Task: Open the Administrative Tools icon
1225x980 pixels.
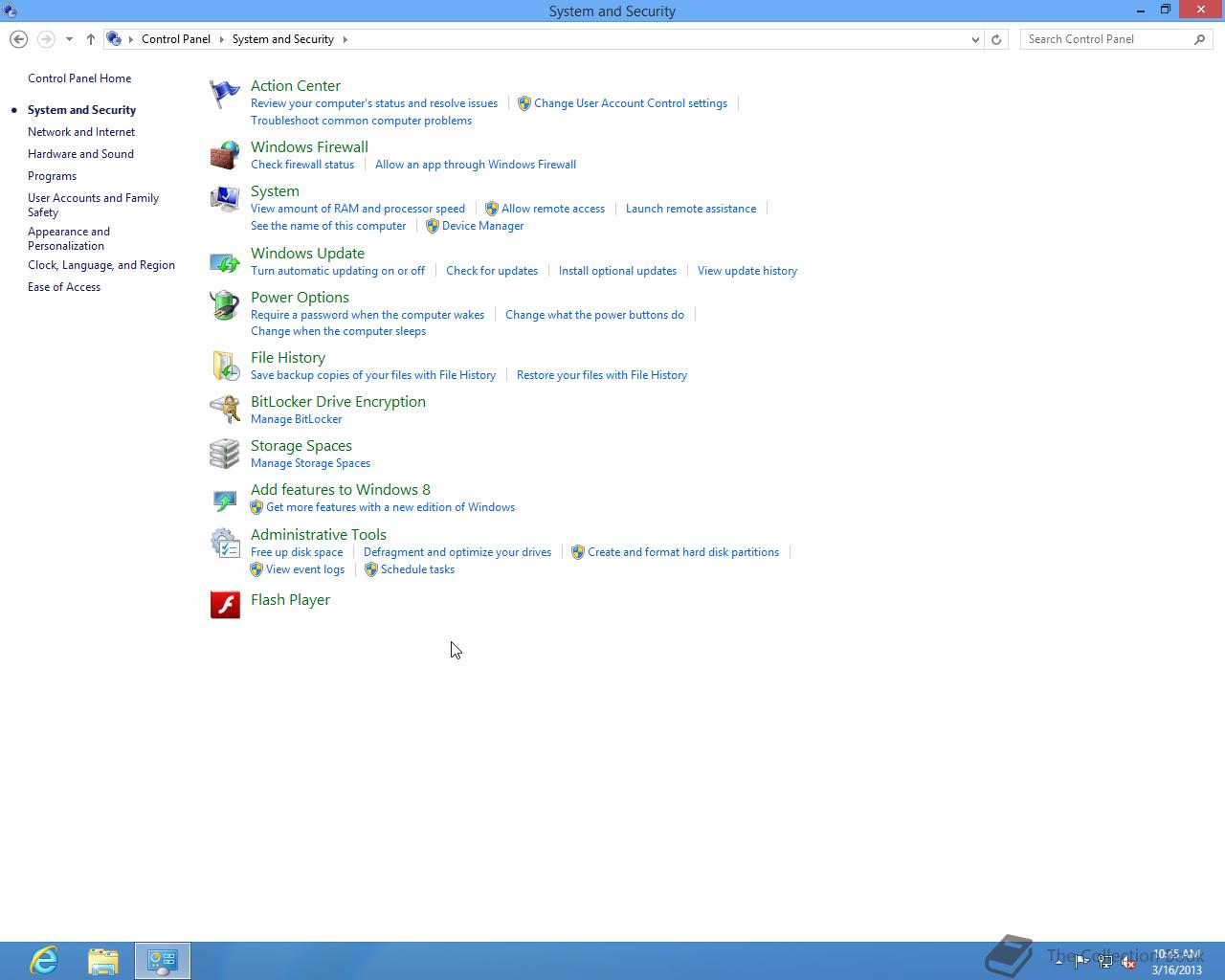Action: 225,543
